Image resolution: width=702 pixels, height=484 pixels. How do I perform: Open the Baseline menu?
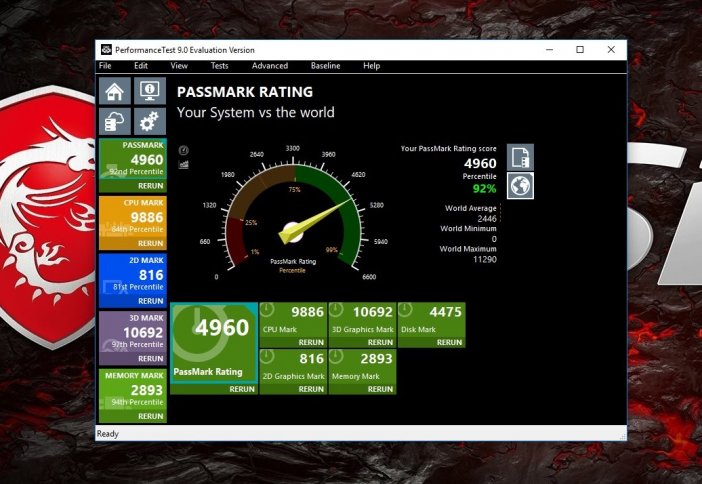[x=325, y=66]
